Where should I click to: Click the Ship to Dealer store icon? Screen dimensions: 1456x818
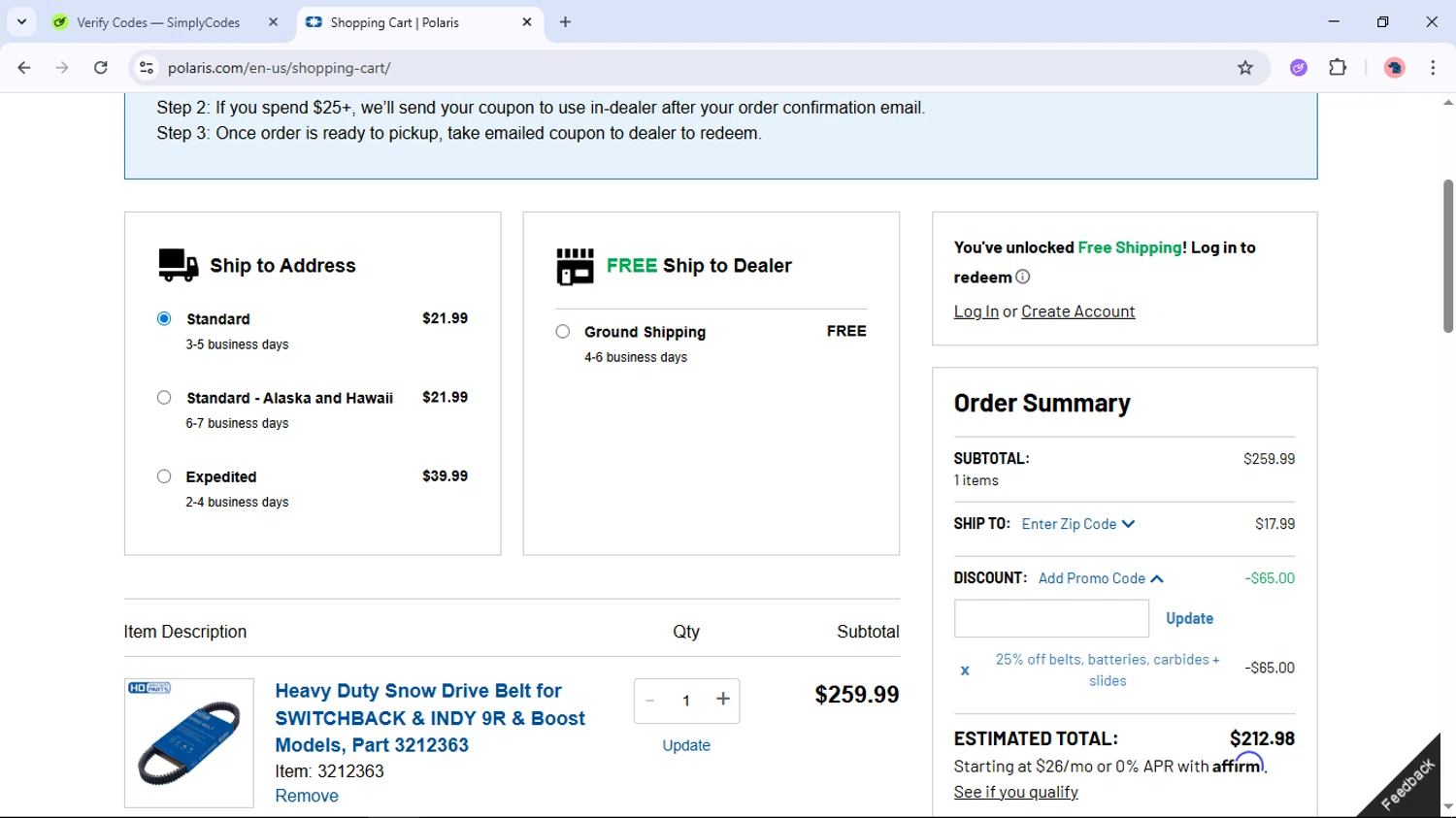[576, 266]
